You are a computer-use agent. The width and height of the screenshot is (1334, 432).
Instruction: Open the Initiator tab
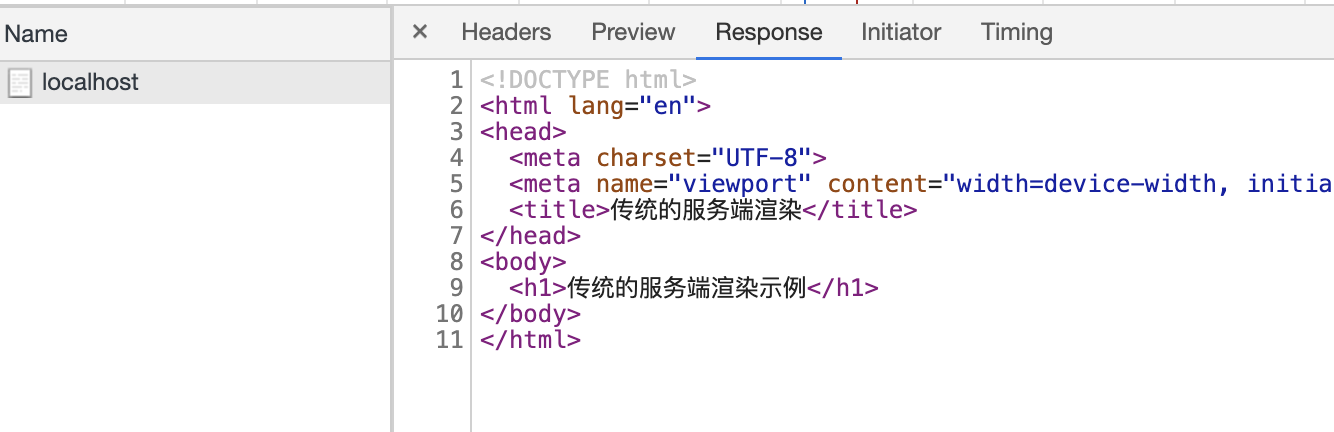pyautogui.click(x=901, y=32)
